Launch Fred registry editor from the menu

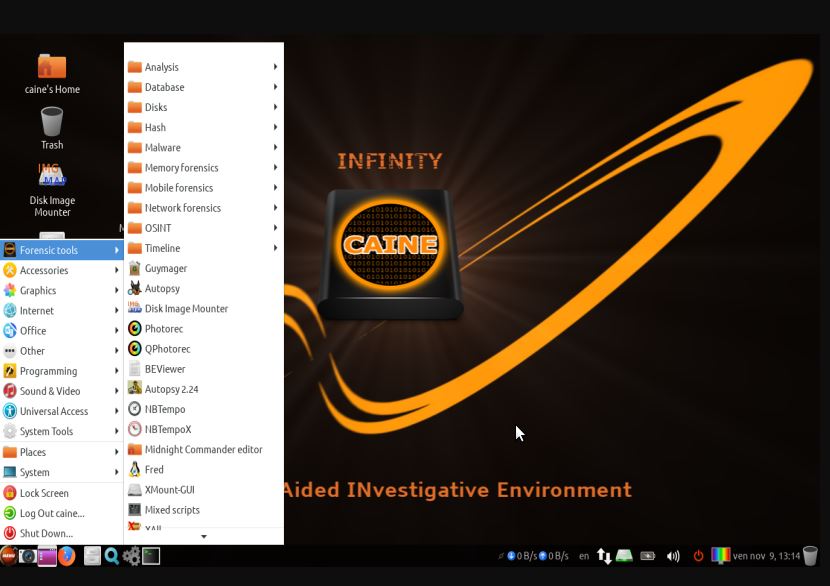204,470
